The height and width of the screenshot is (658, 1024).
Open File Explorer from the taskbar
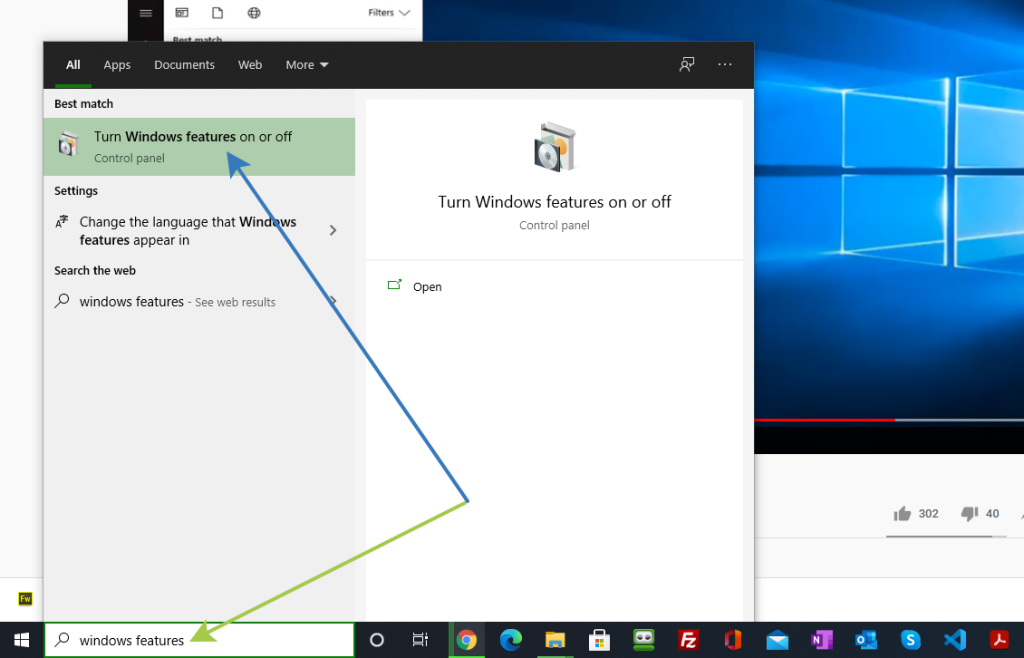(555, 640)
